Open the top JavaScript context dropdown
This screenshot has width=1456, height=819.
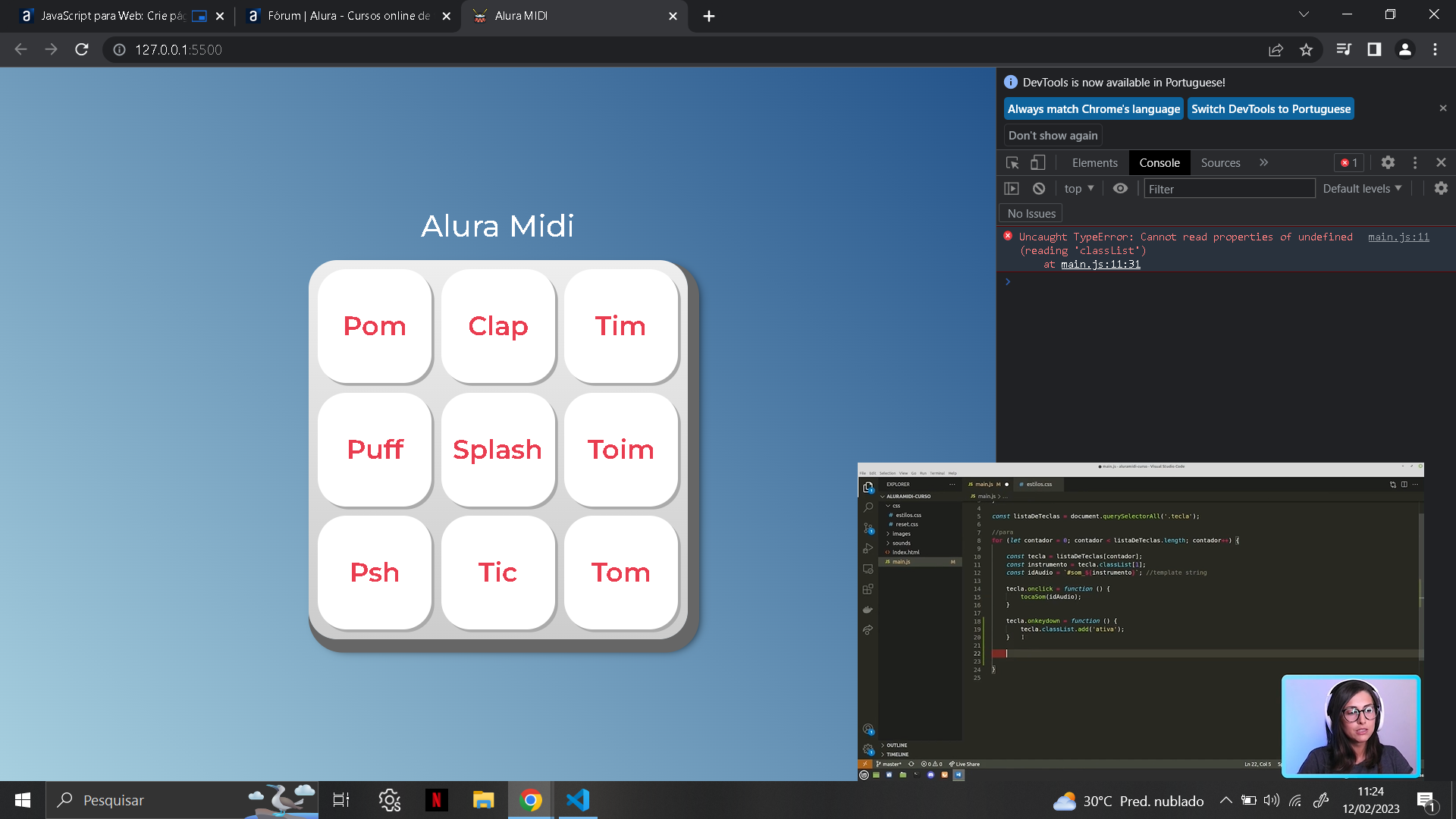[1079, 189]
